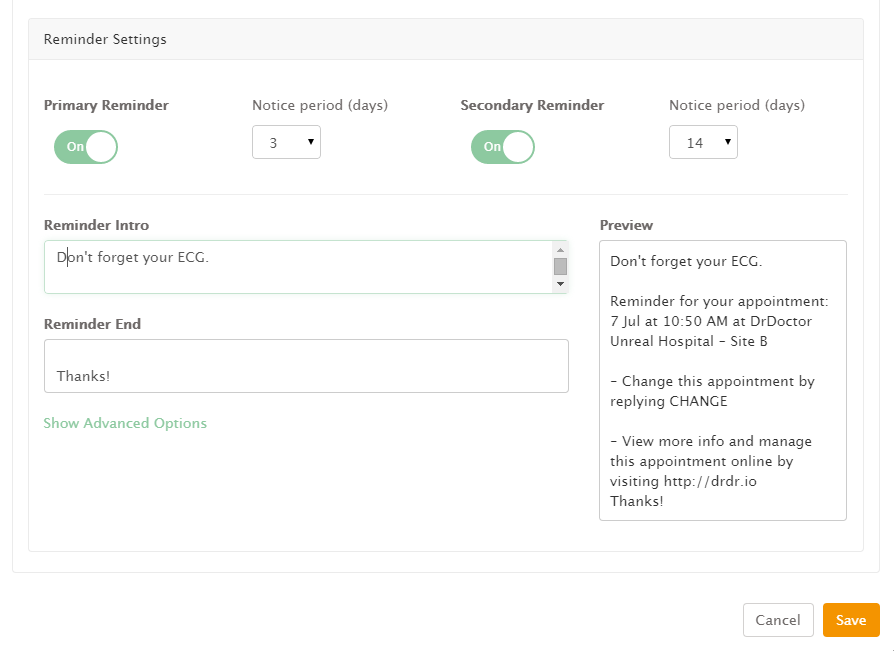Click the Primary Reminder label
This screenshot has height=651, width=894.
[106, 105]
